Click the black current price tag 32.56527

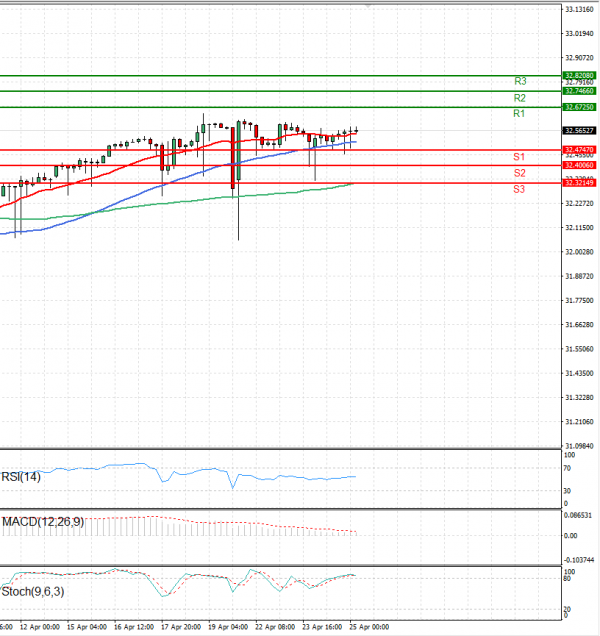[x=579, y=131]
